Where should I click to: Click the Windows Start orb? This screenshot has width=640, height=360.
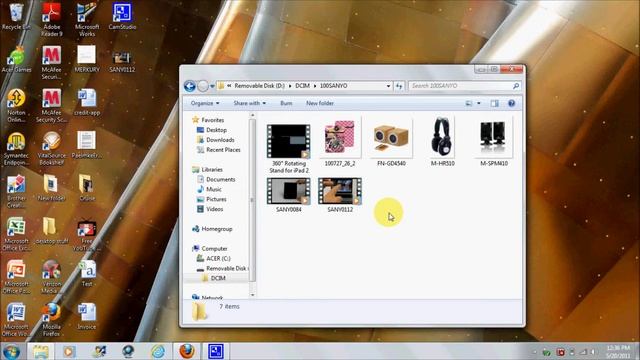(x=11, y=351)
